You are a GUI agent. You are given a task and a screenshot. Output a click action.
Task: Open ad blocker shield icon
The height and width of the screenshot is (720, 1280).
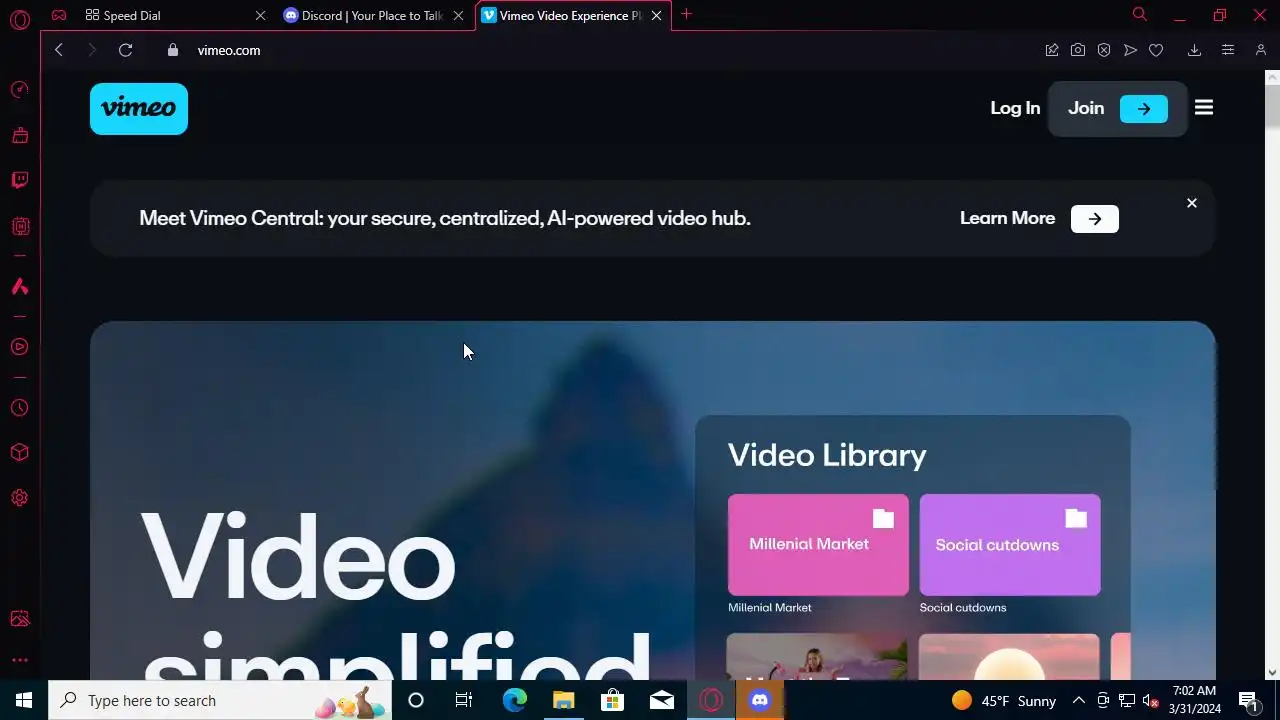(x=1104, y=50)
